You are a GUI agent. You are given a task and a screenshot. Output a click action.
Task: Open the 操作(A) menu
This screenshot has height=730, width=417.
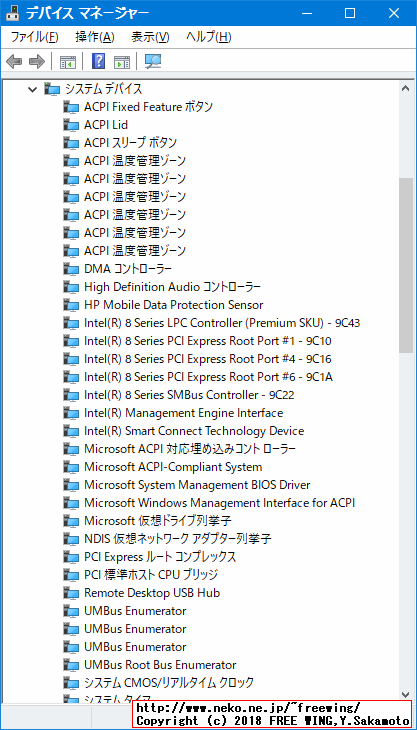click(x=95, y=37)
